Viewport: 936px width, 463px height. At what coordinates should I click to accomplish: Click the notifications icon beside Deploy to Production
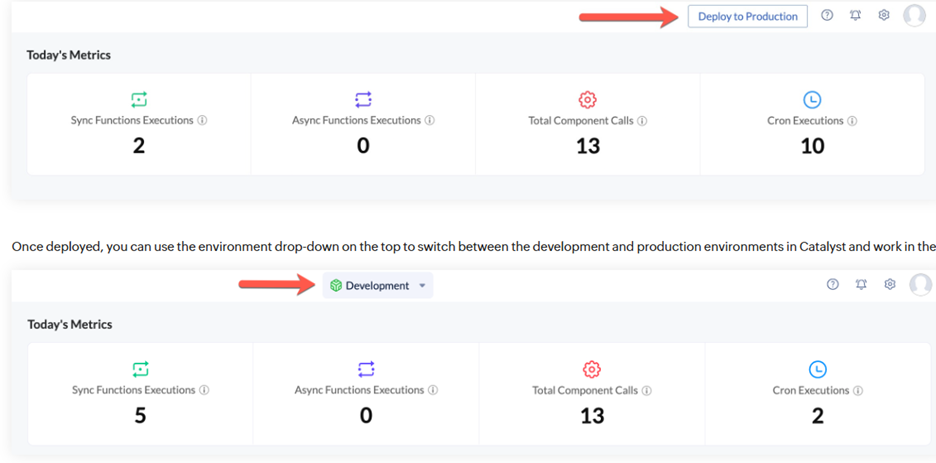tap(855, 16)
